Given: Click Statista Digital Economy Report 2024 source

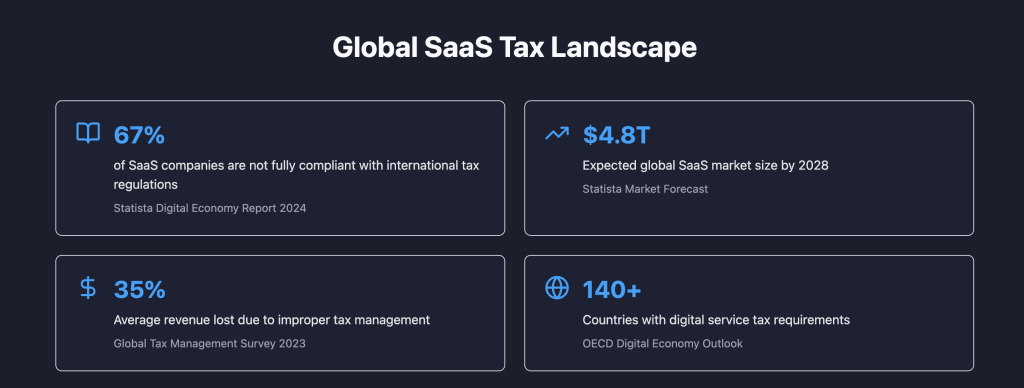Looking at the screenshot, I should point(210,208).
